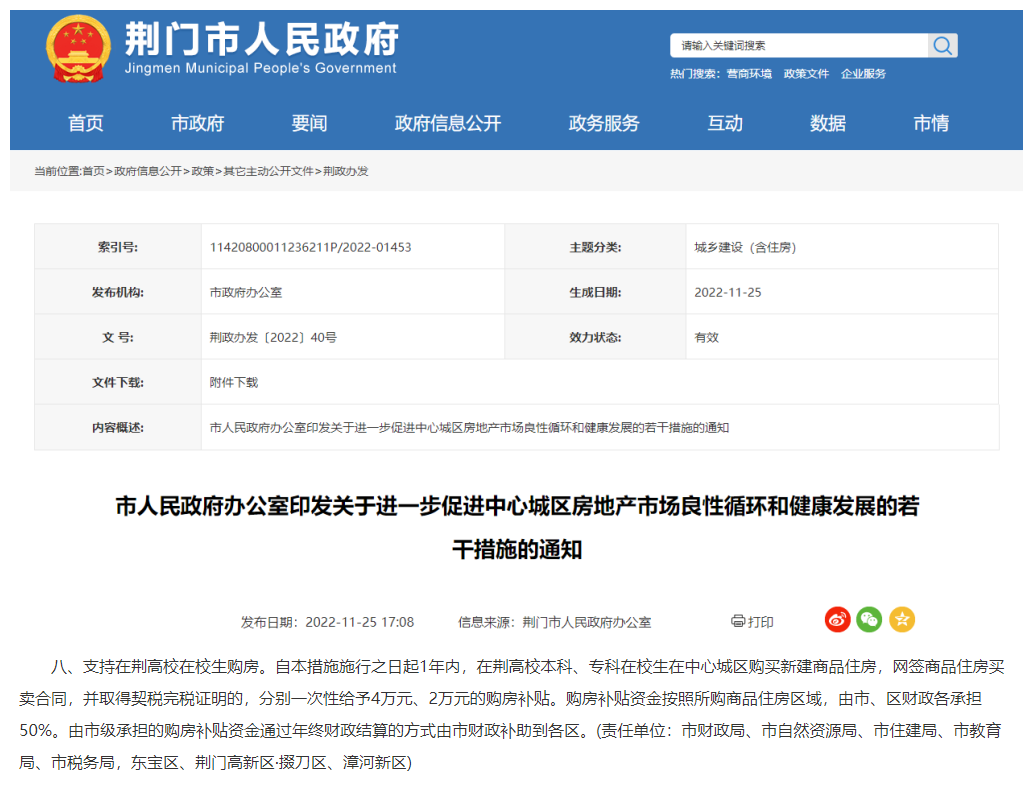Open the 互动 navigation item
This screenshot has height=789, width=1033.
[x=725, y=124]
